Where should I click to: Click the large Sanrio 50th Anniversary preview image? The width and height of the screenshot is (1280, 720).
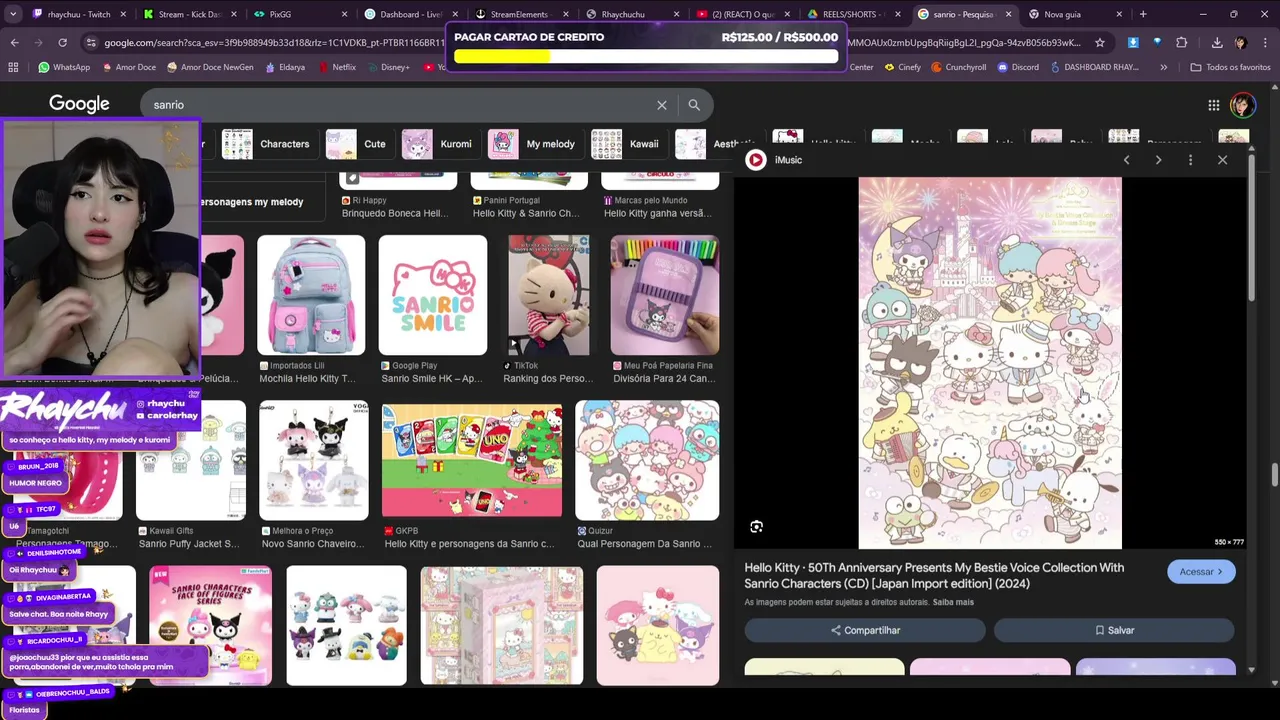coord(990,363)
